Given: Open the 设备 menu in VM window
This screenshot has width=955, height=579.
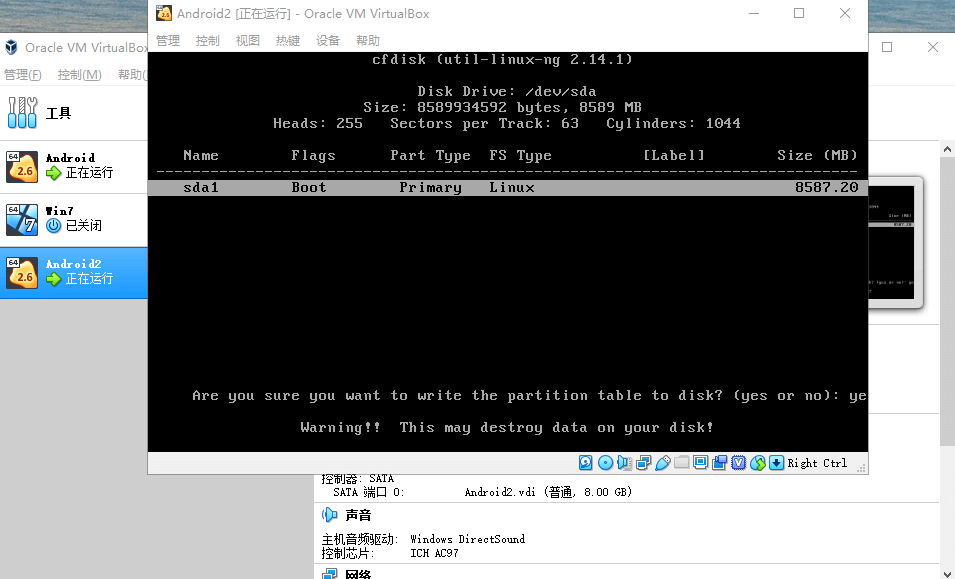Looking at the screenshot, I should click(328, 41).
